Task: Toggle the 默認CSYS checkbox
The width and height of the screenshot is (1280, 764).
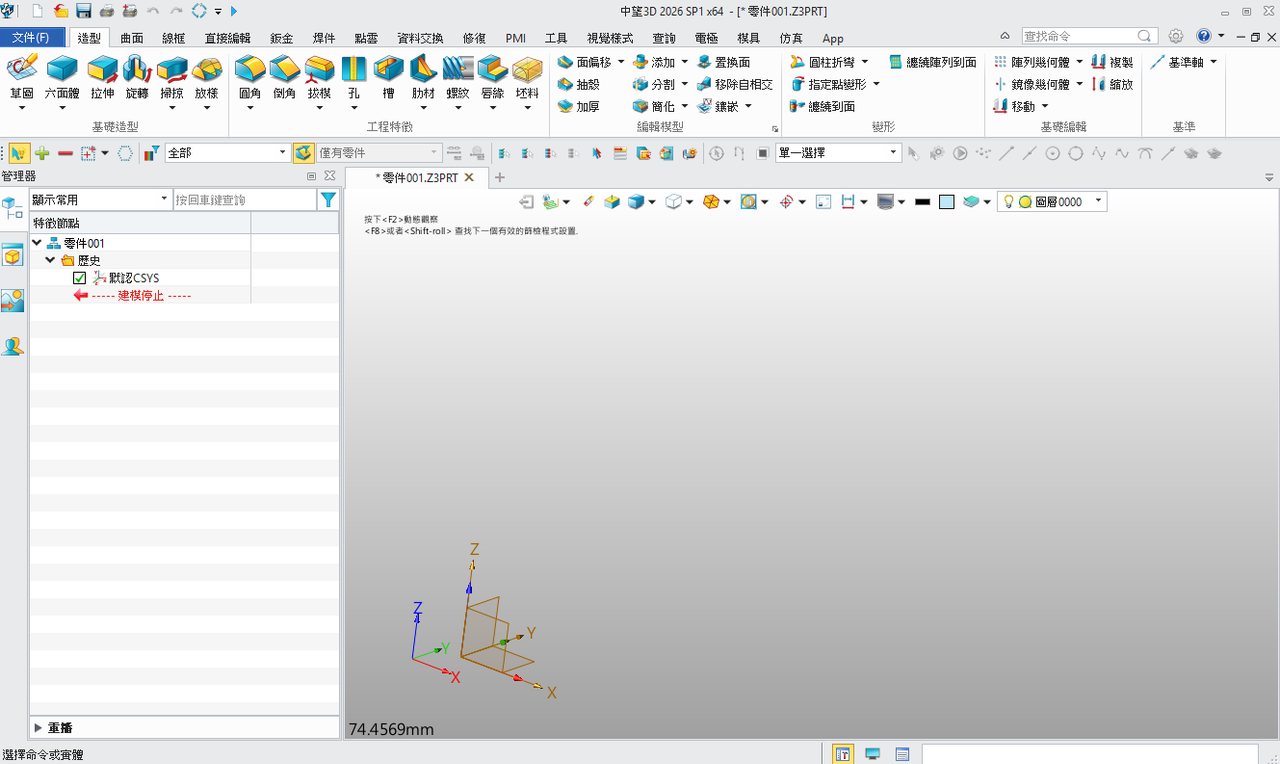Action: (80, 278)
